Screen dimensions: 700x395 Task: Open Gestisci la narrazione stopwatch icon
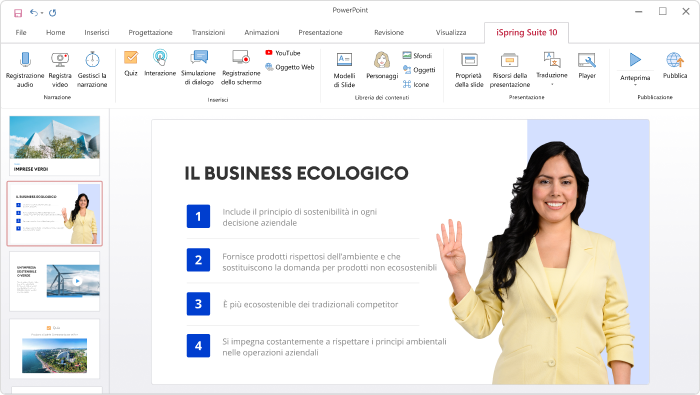(x=92, y=59)
